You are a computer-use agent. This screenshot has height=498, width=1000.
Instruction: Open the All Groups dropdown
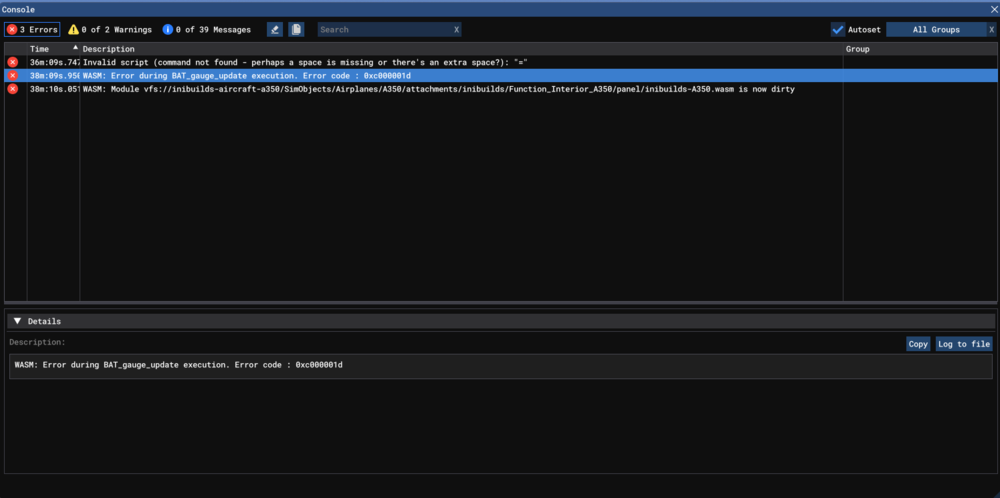pyautogui.click(x=935, y=30)
